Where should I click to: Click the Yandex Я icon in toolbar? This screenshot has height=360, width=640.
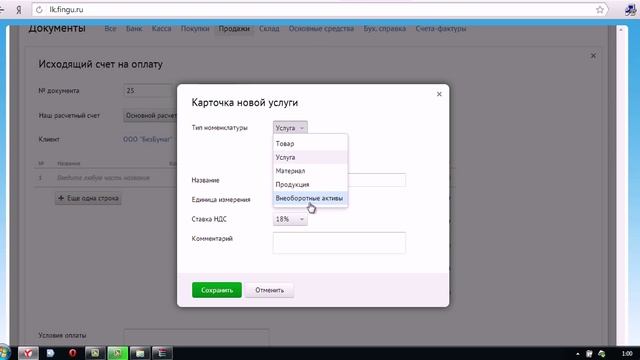coord(19,10)
